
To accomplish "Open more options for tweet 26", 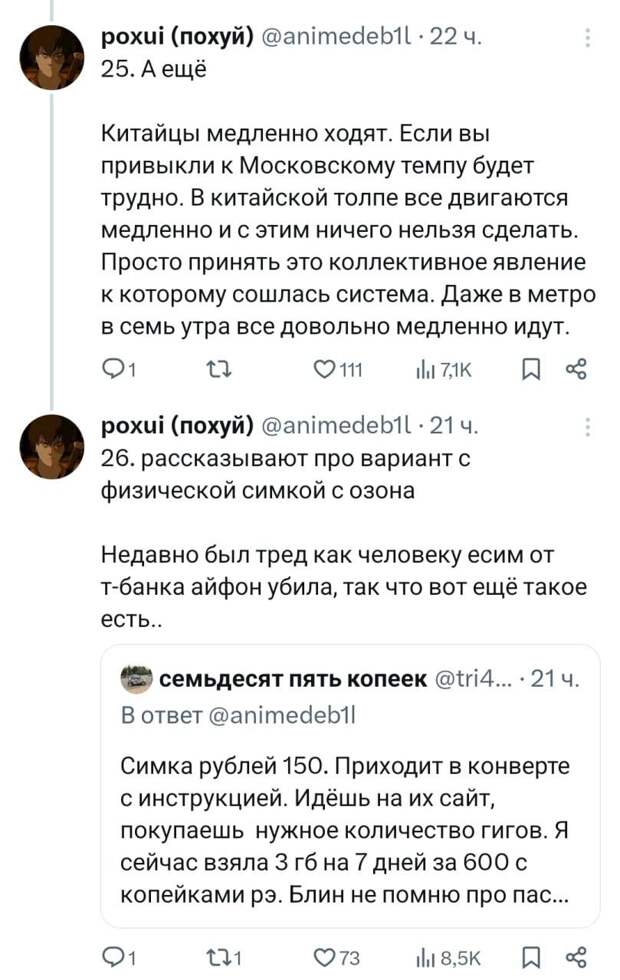I will (x=587, y=428).
